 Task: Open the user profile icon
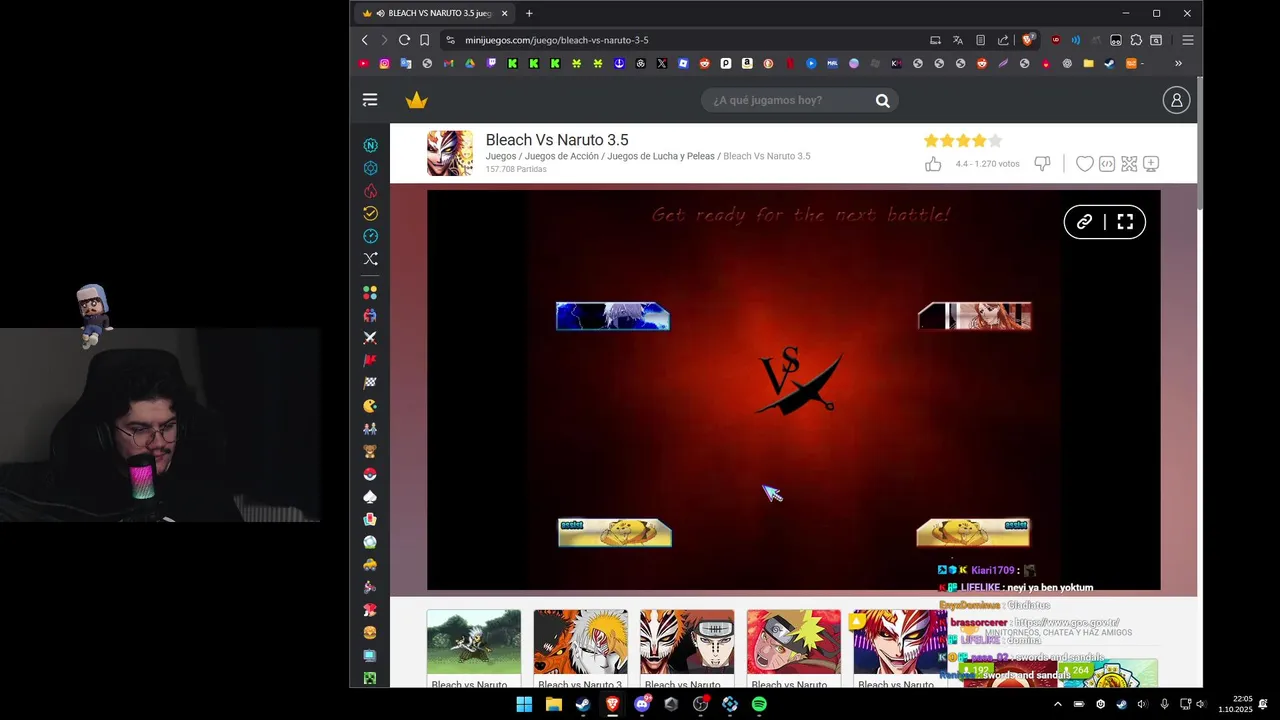tap(1176, 100)
